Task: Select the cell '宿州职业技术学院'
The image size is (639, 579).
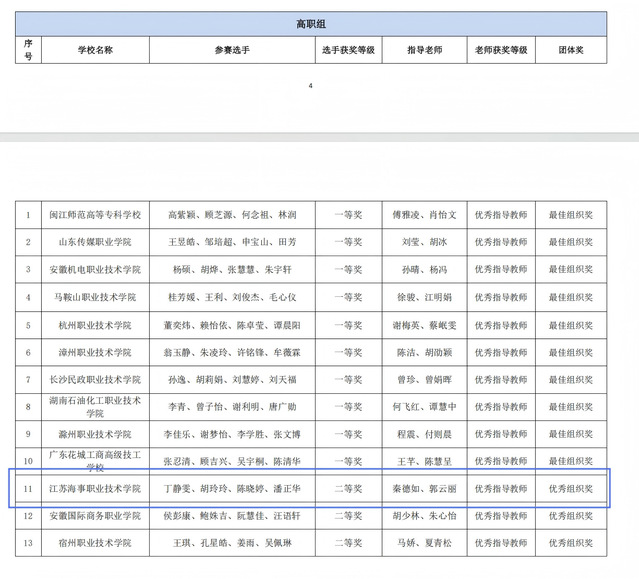Action: pos(95,543)
